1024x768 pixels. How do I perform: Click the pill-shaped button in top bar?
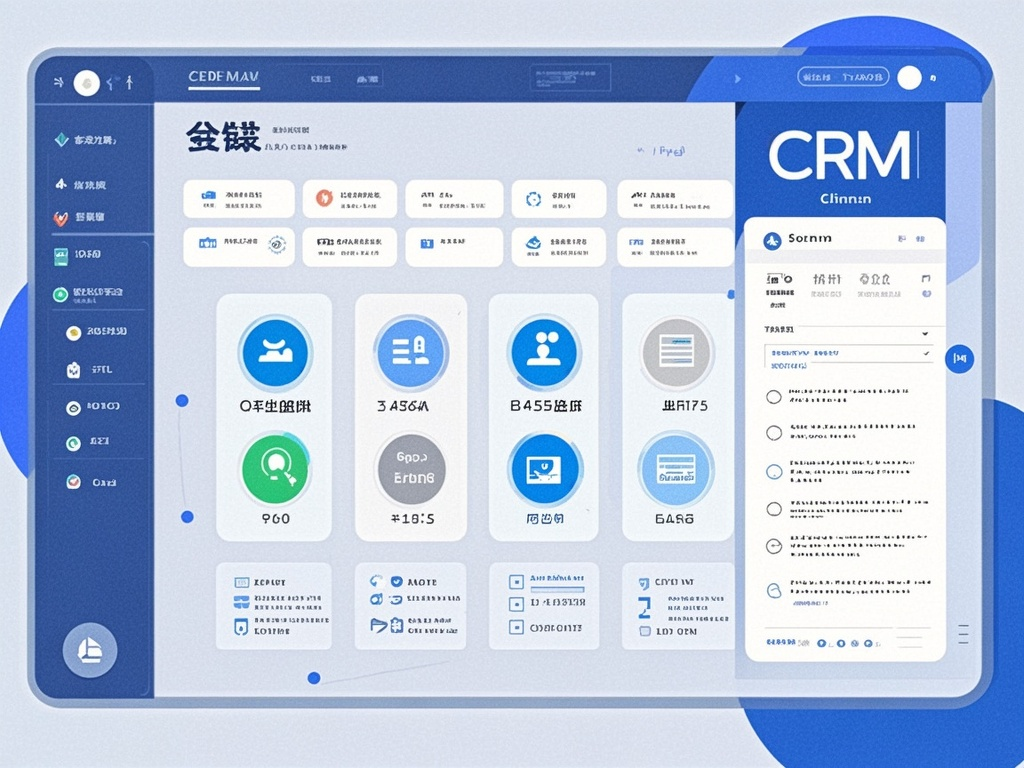coord(843,77)
